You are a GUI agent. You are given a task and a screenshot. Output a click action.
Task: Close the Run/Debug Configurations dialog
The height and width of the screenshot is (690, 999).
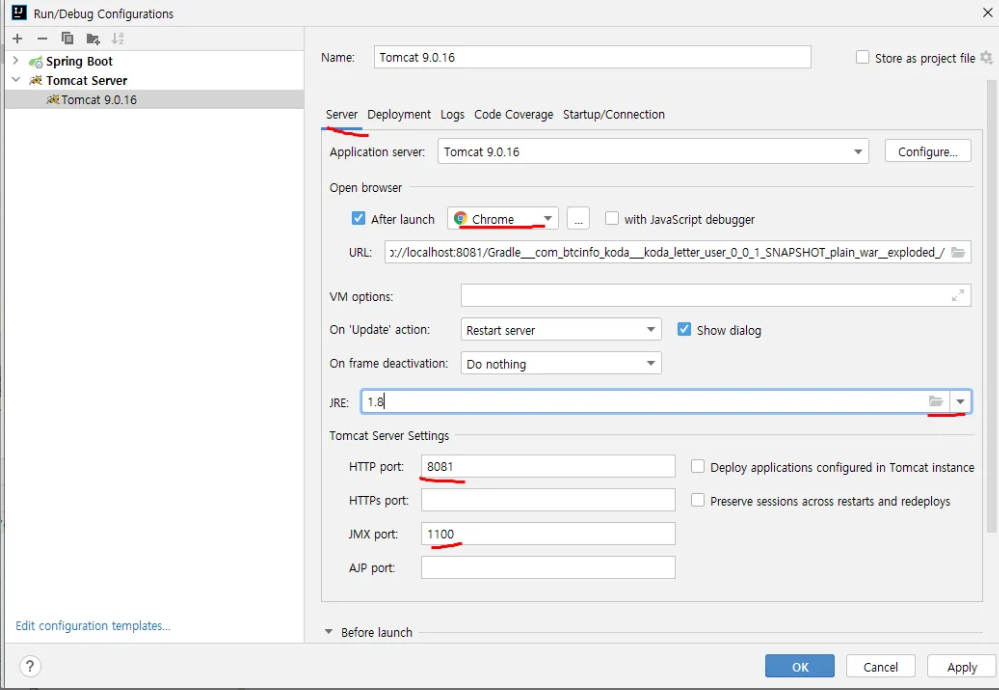(987, 13)
